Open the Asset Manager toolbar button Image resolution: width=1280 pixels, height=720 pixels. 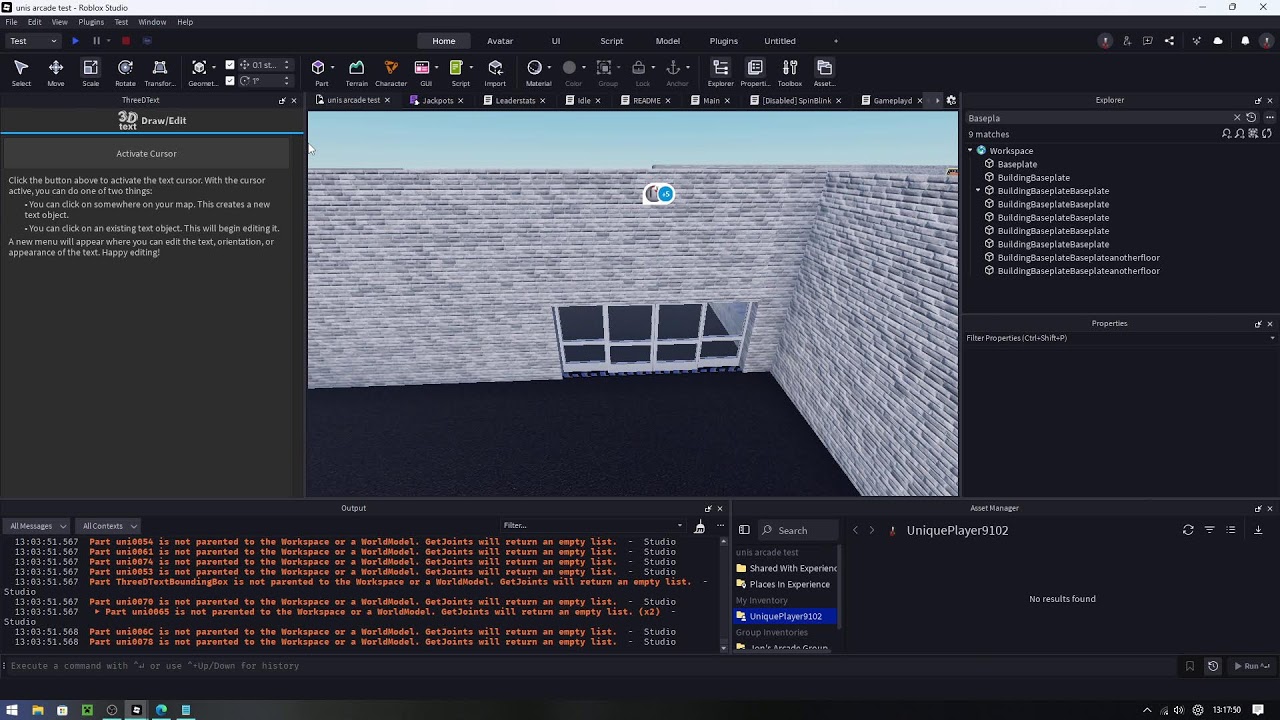coord(824,72)
